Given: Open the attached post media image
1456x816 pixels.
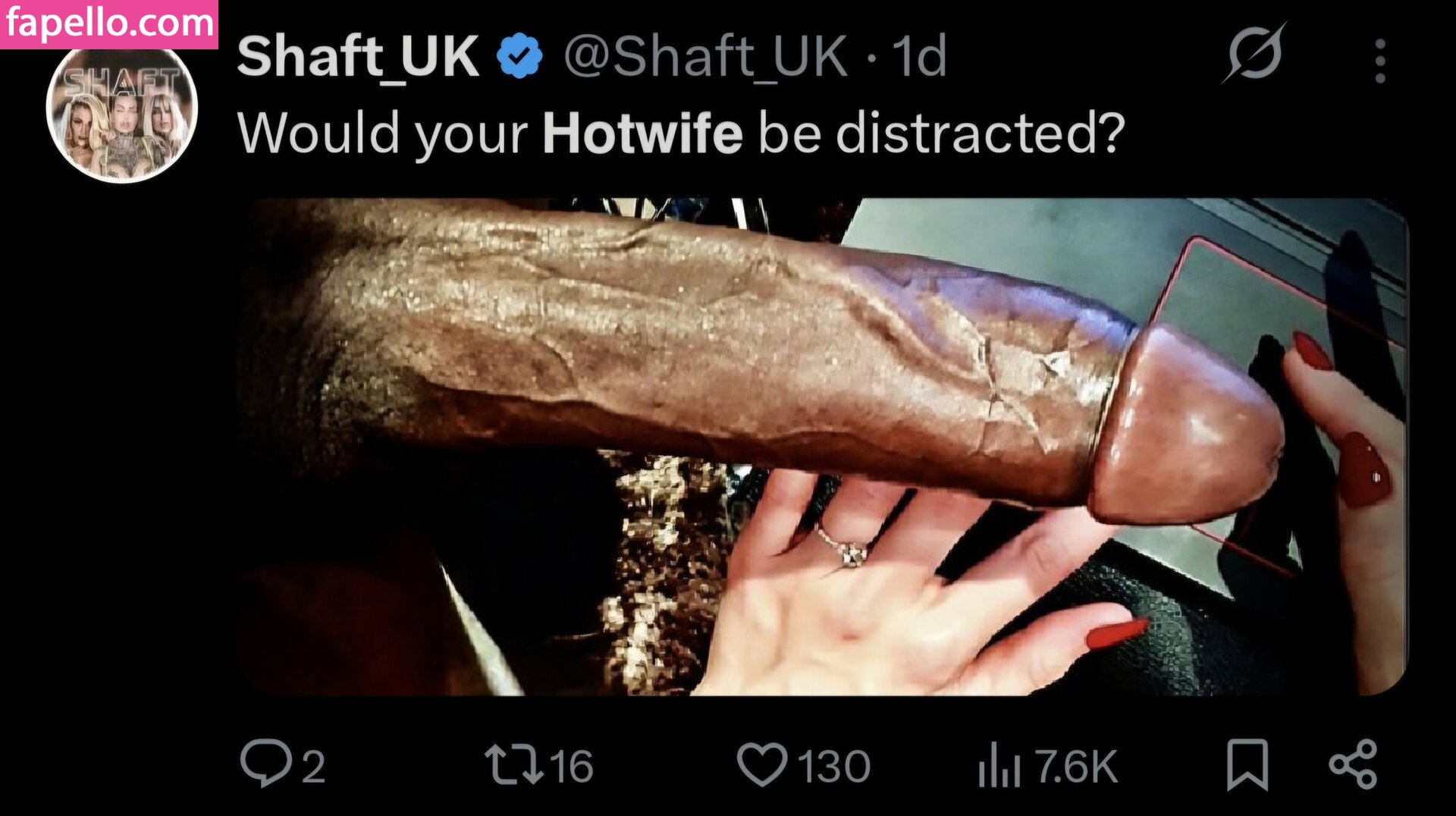Looking at the screenshot, I should (x=823, y=447).
